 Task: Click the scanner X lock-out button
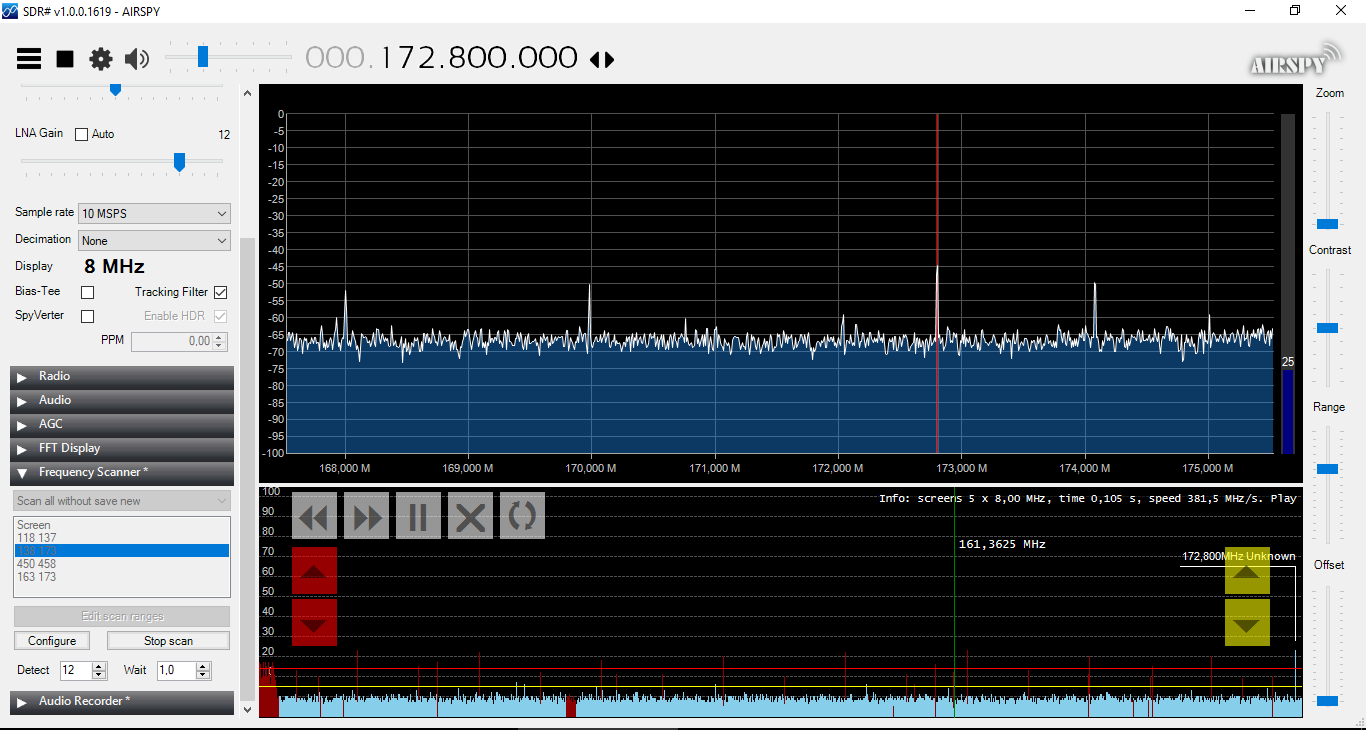(x=471, y=516)
